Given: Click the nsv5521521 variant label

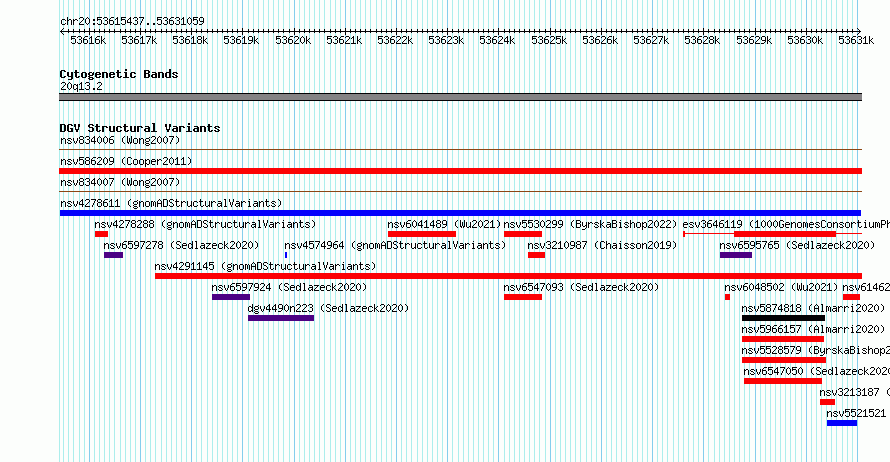Looking at the screenshot, I should pos(856,413).
